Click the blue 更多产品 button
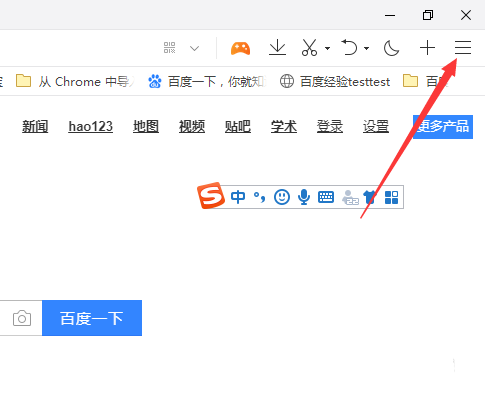Image resolution: width=485 pixels, height=398 pixels. (x=443, y=127)
